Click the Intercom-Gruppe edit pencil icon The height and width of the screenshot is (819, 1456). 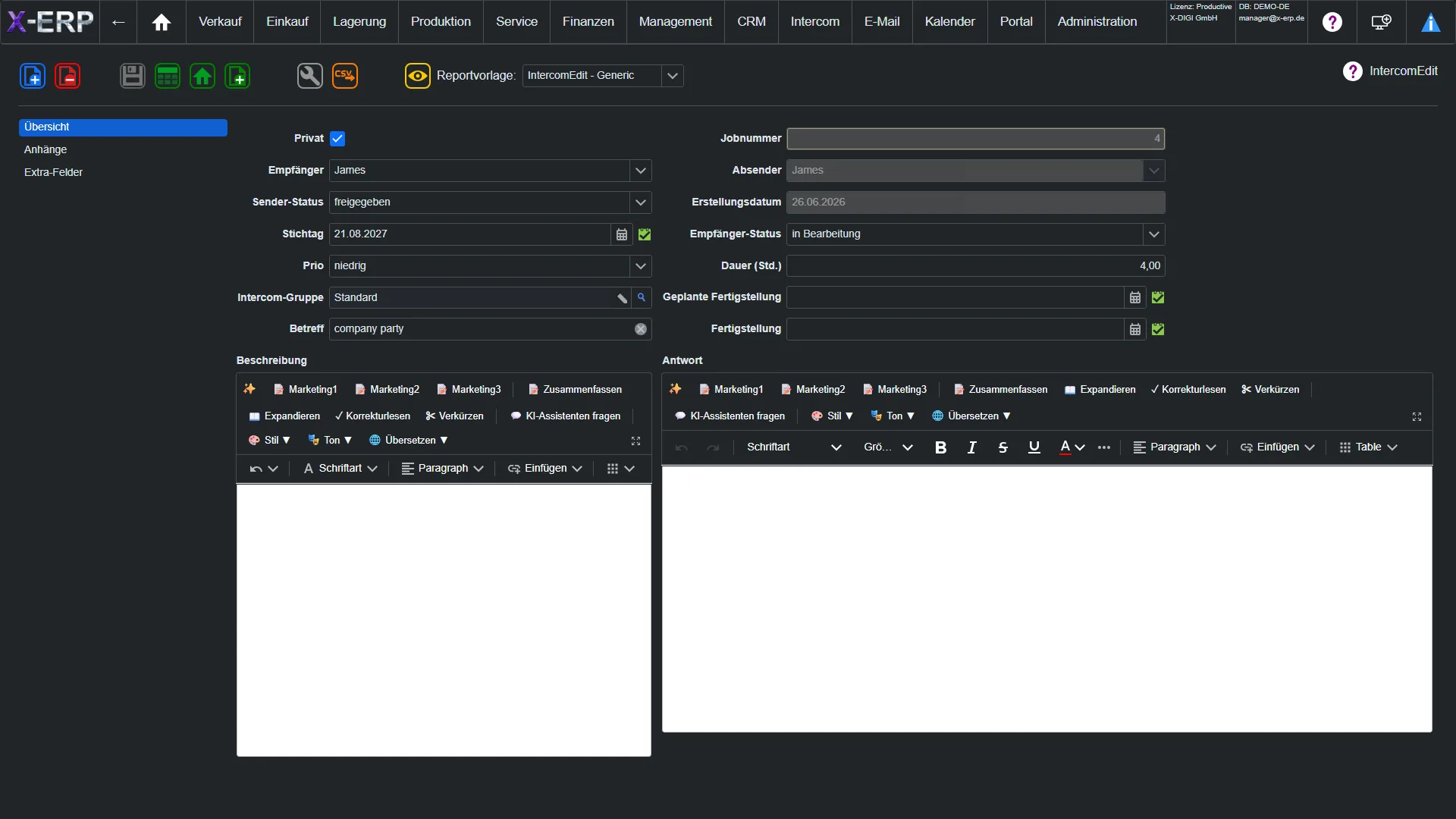622,298
